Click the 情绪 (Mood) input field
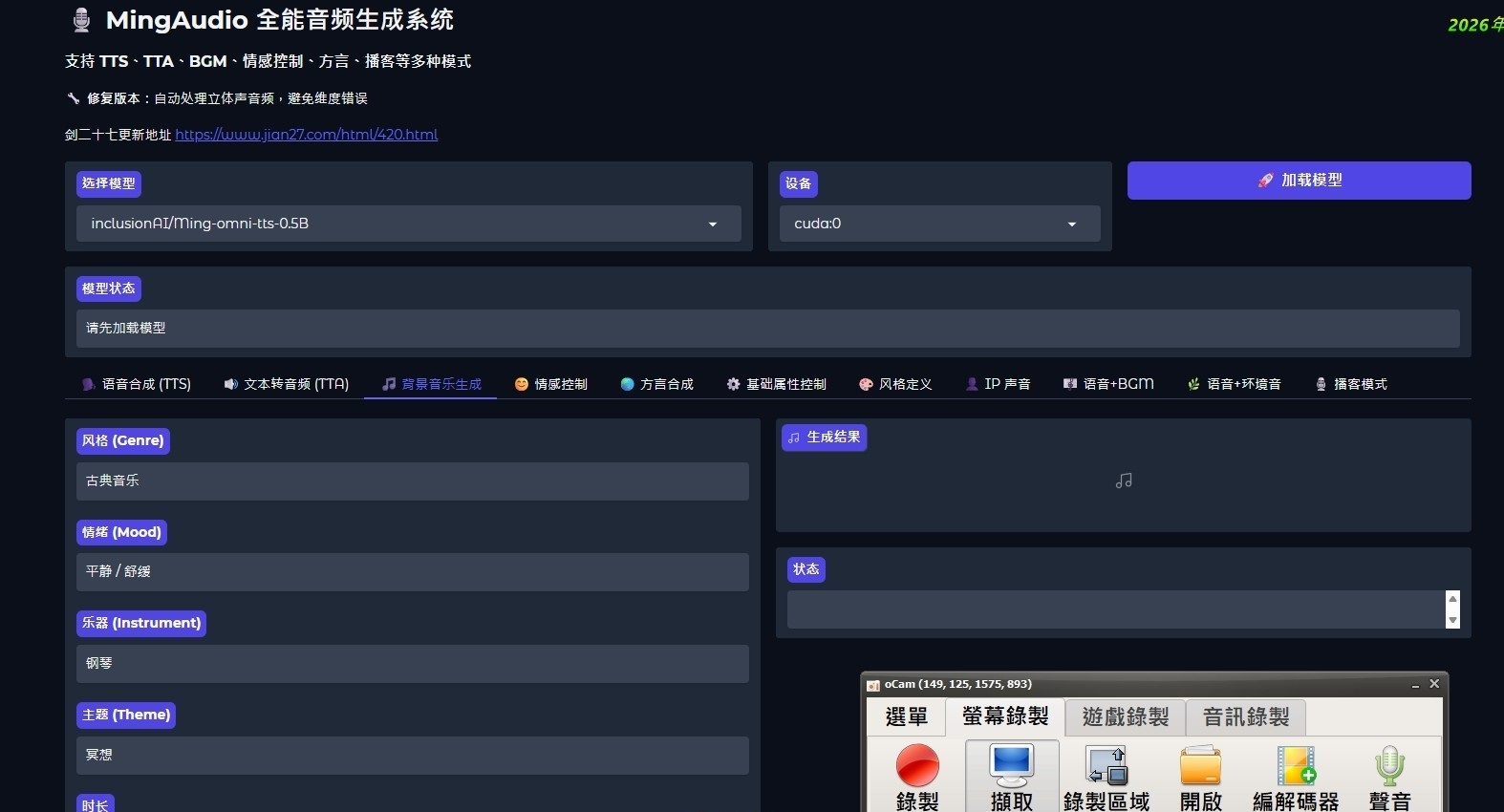The height and width of the screenshot is (812, 1504). tap(413, 572)
